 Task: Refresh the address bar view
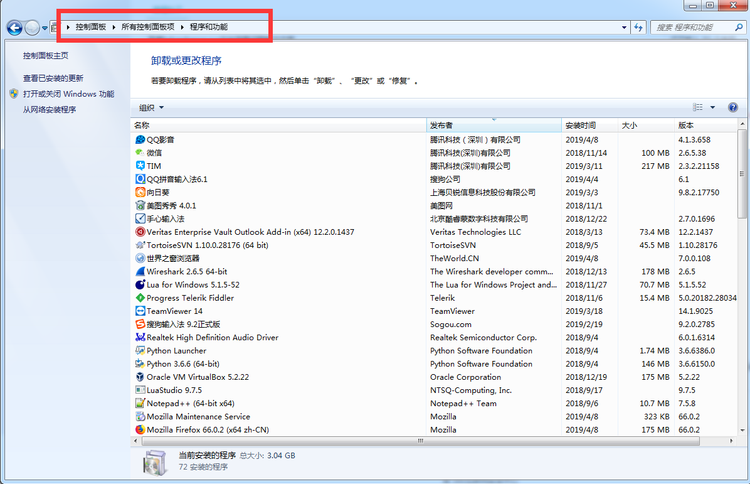pyautogui.click(x=638, y=27)
